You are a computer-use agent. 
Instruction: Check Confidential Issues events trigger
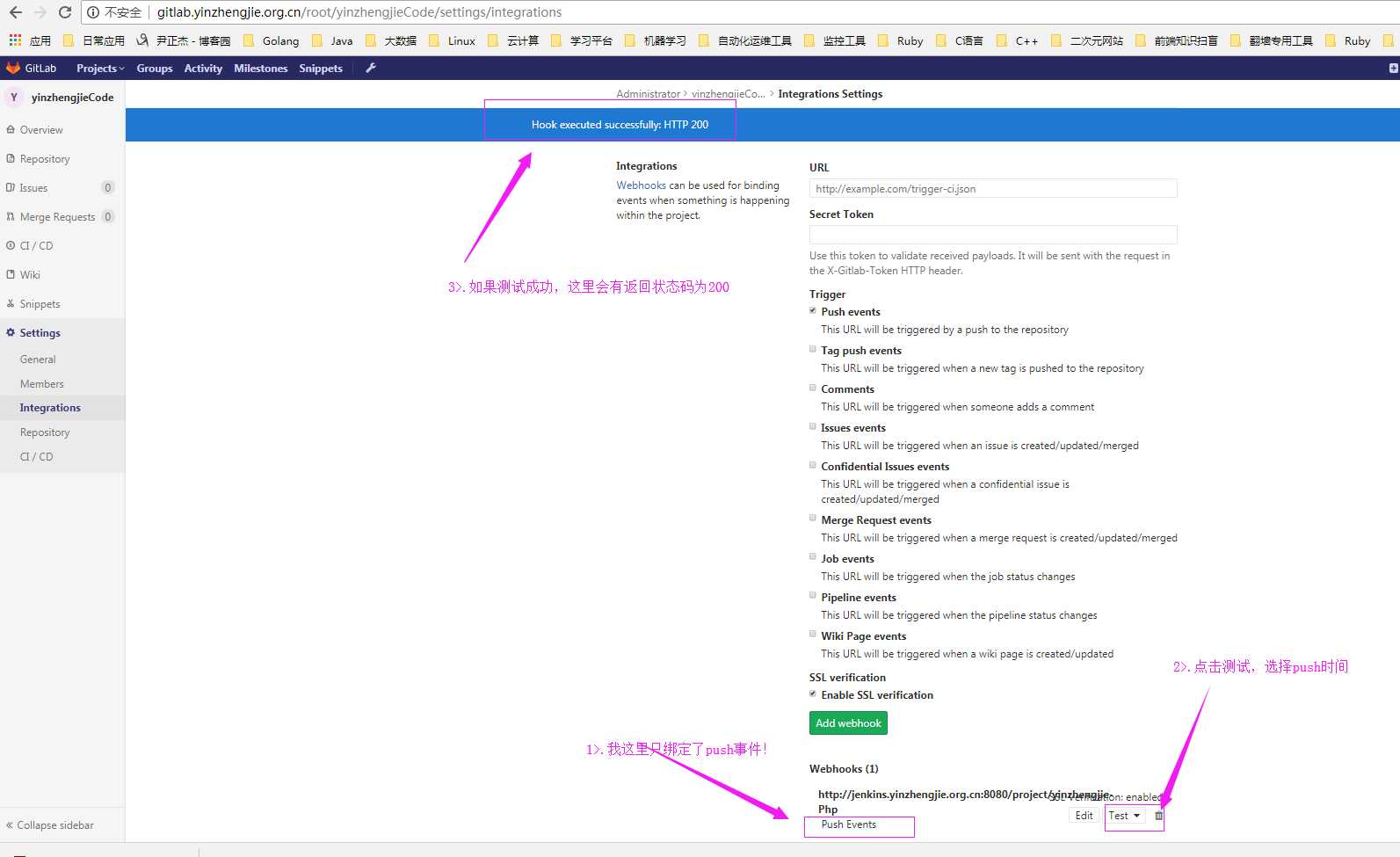[813, 465]
